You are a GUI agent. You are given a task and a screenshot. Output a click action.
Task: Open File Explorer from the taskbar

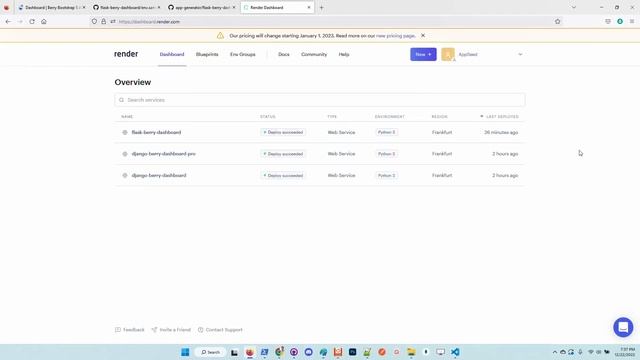pos(411,352)
